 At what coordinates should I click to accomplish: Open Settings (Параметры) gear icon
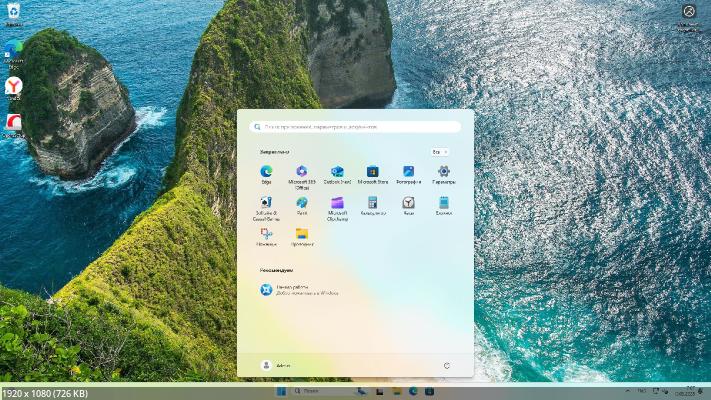[x=443, y=174]
